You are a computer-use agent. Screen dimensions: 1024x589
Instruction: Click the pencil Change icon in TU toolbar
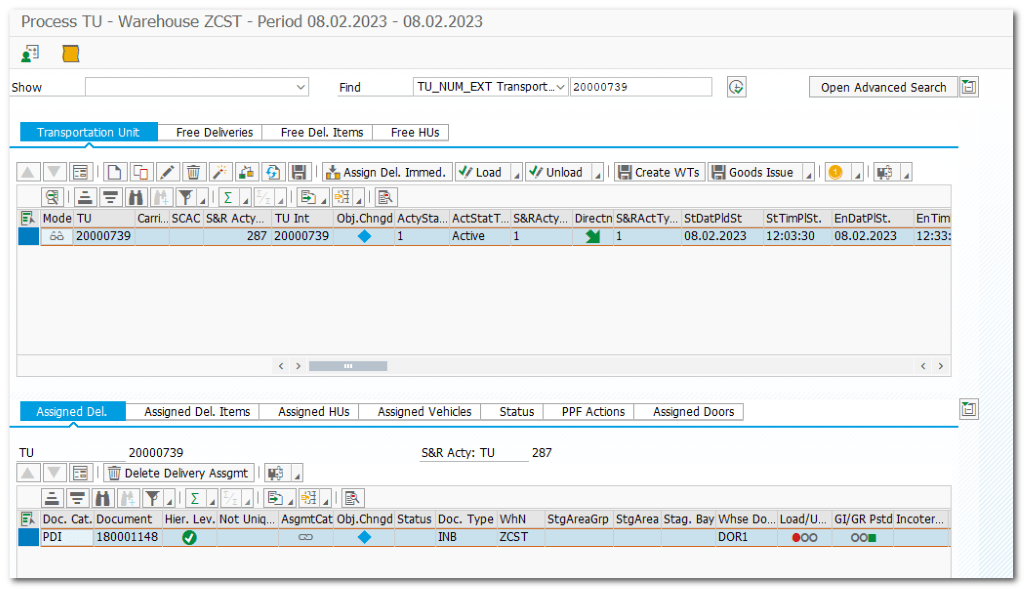point(168,172)
